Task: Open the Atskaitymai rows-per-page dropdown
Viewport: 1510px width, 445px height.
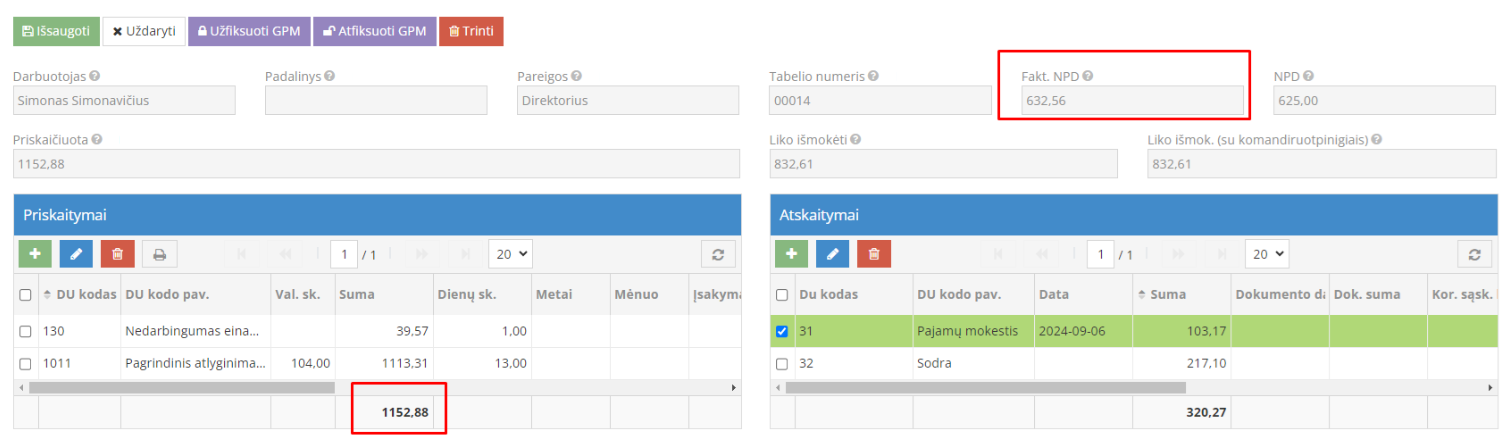Action: [x=1266, y=254]
